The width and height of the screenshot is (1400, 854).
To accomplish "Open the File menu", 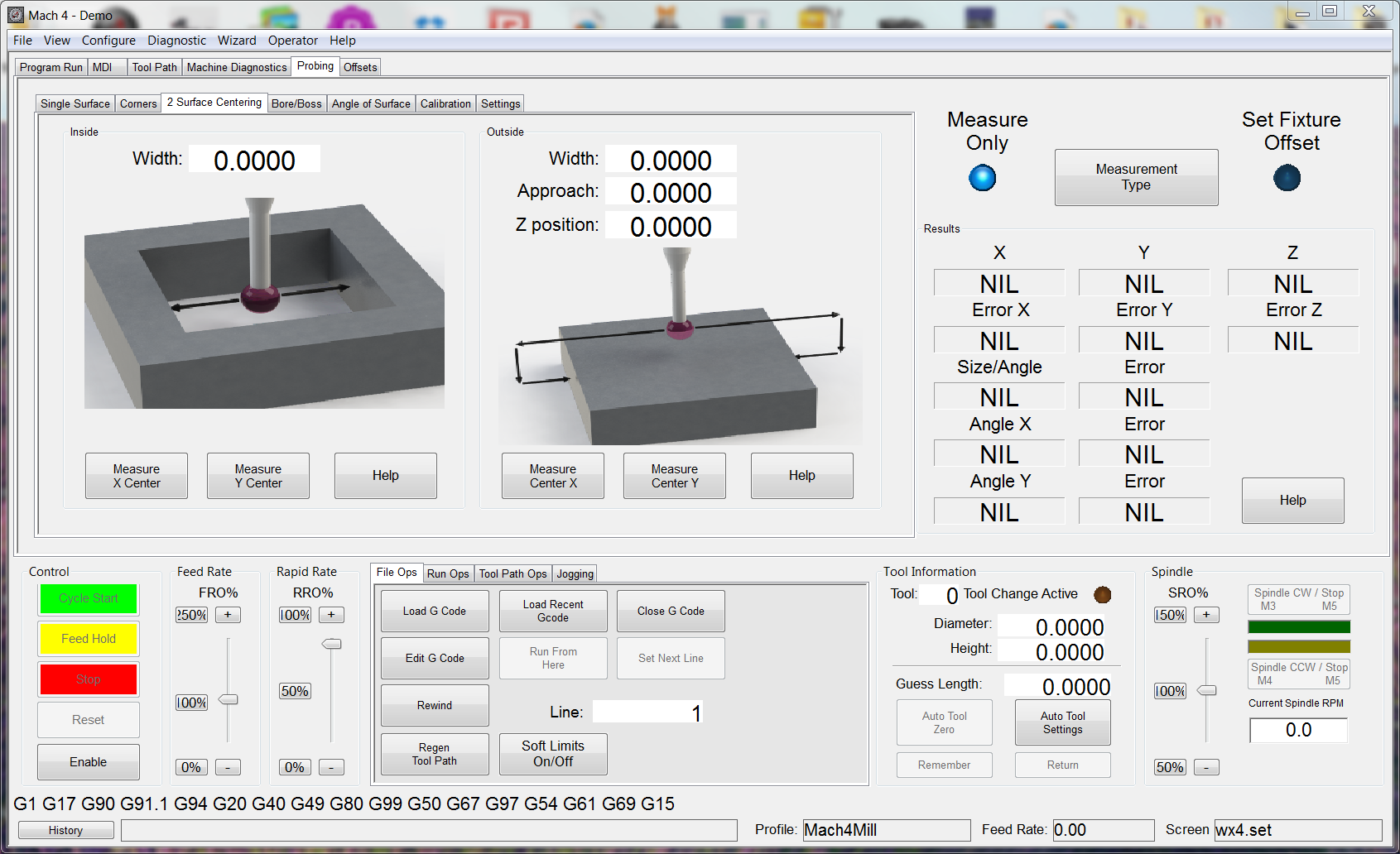I will [22, 41].
